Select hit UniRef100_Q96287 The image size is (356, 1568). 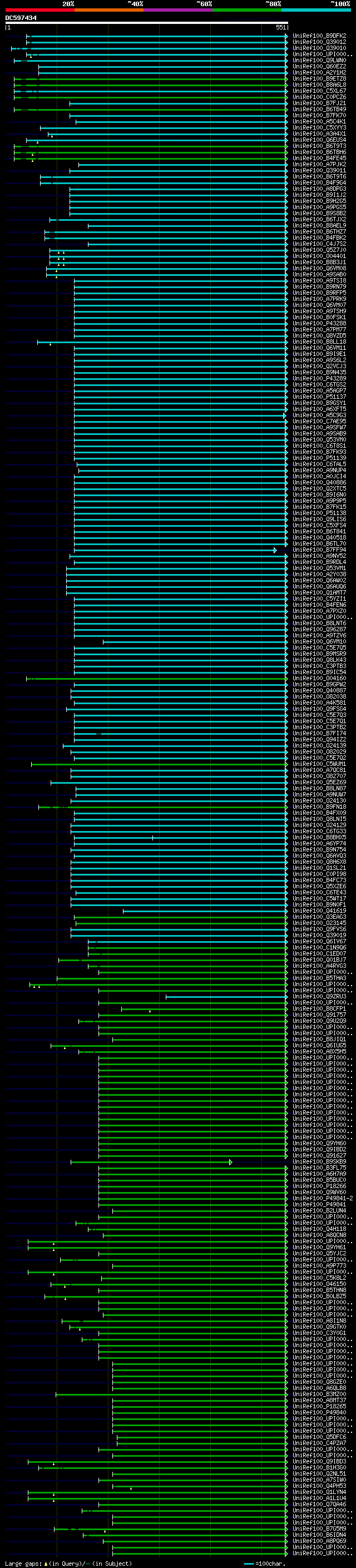tap(319, 630)
